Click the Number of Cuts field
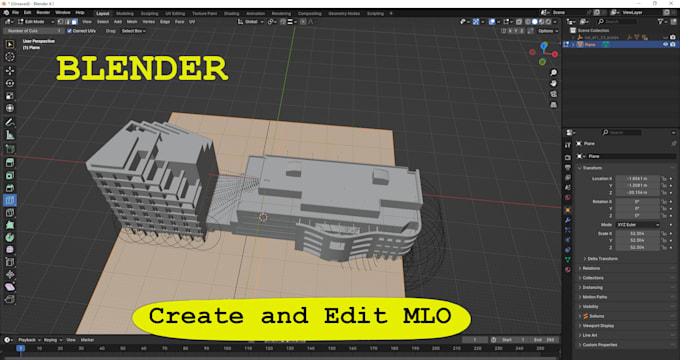The width and height of the screenshot is (680, 360). (x=34, y=31)
